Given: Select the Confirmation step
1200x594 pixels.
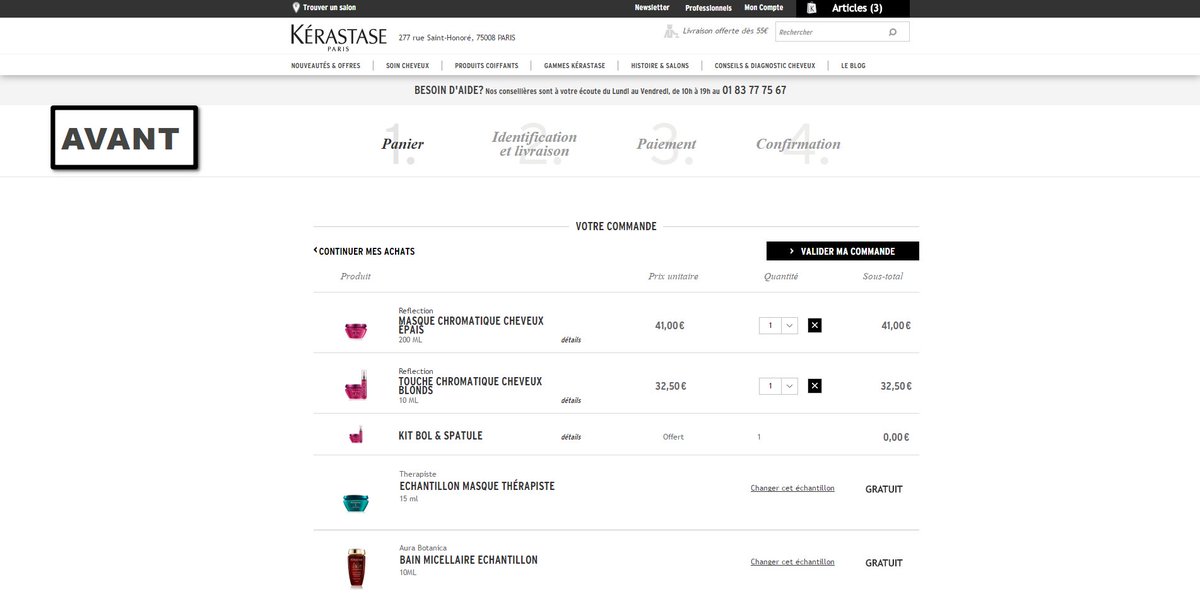Looking at the screenshot, I should (798, 144).
